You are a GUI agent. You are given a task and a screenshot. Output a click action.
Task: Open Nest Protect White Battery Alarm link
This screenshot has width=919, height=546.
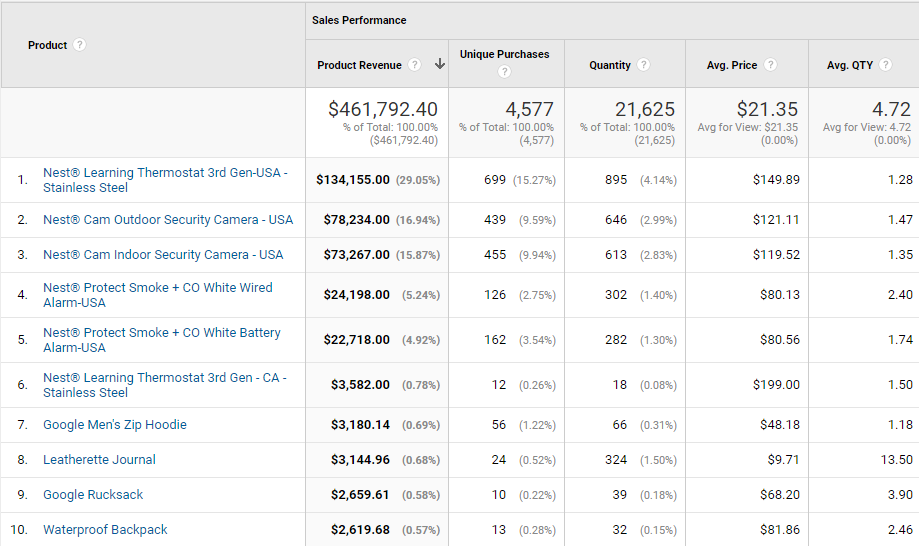[x=162, y=340]
